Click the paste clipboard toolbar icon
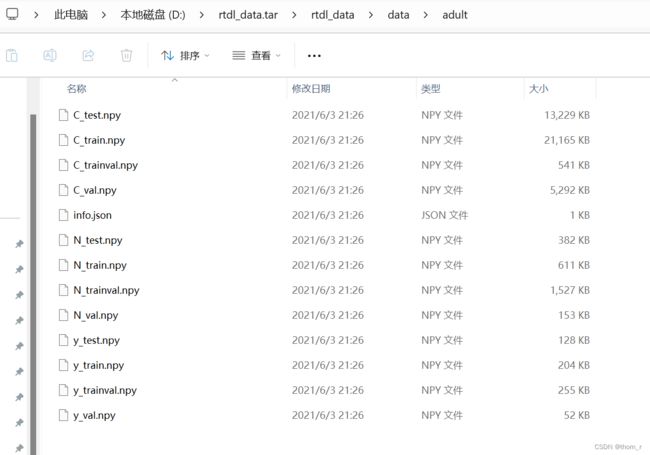Image resolution: width=650 pixels, height=455 pixels. pyautogui.click(x=12, y=55)
